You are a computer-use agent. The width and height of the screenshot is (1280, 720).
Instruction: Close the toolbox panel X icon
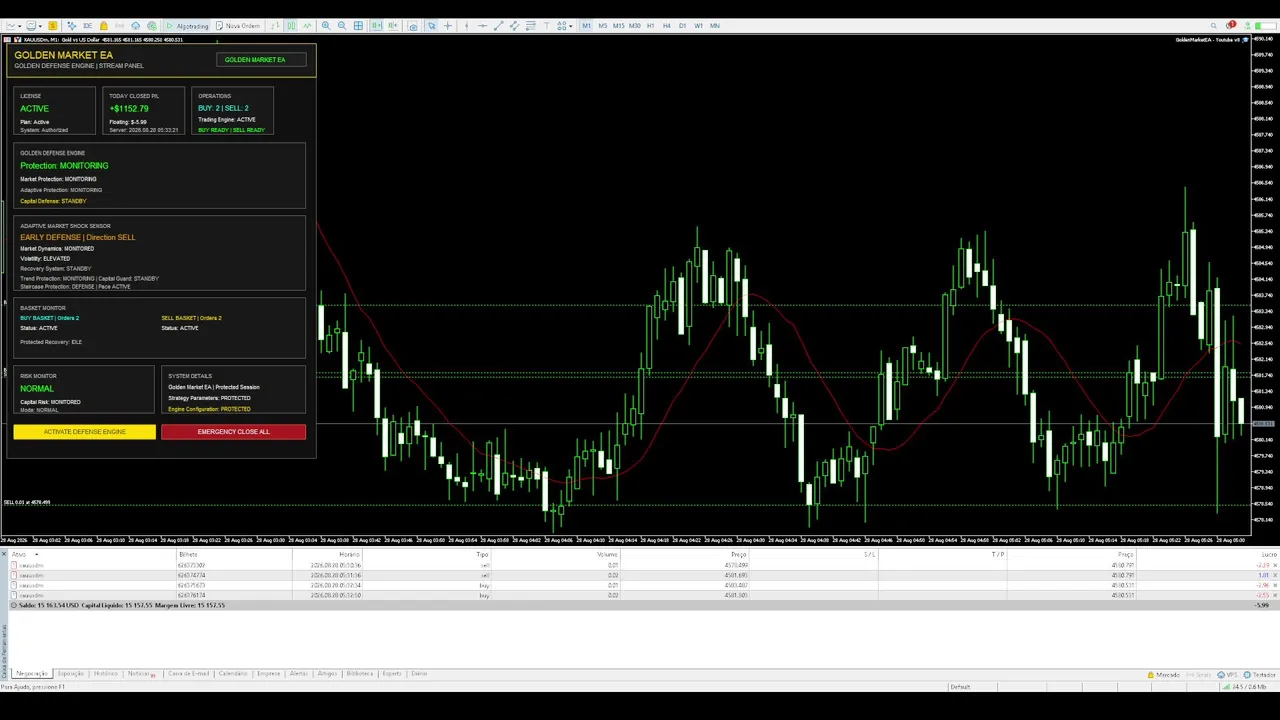4,554
